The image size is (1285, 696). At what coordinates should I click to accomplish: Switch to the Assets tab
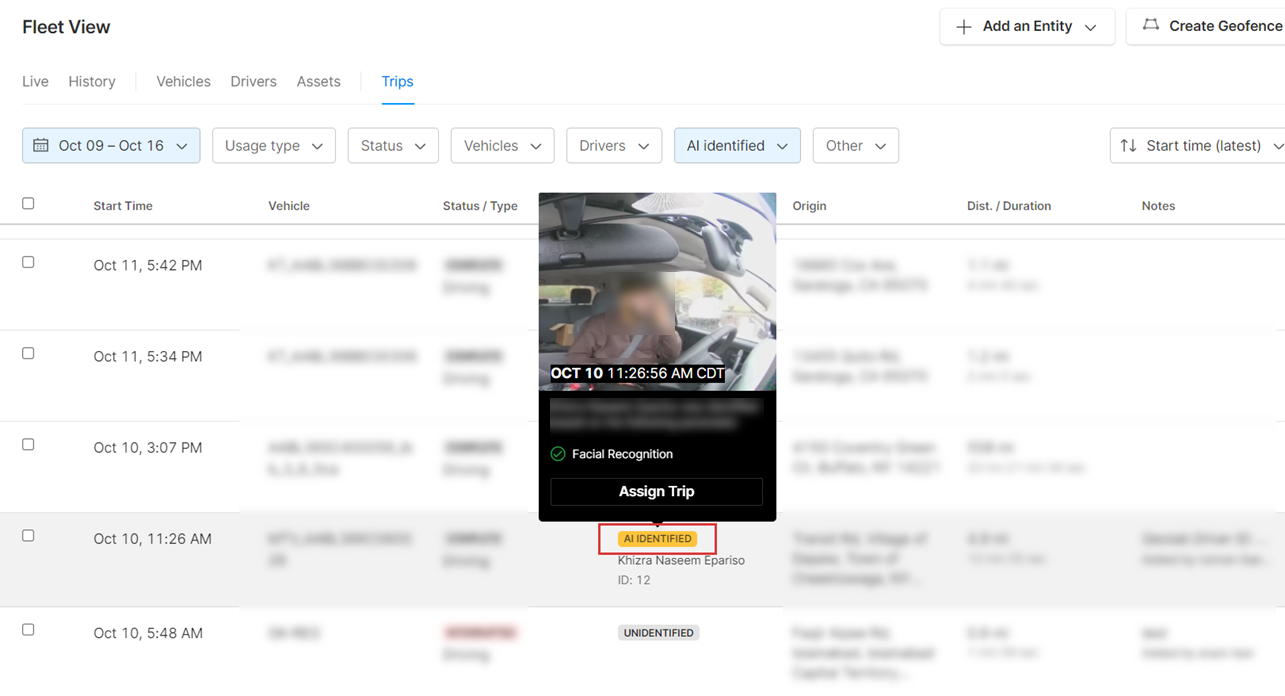click(x=318, y=82)
